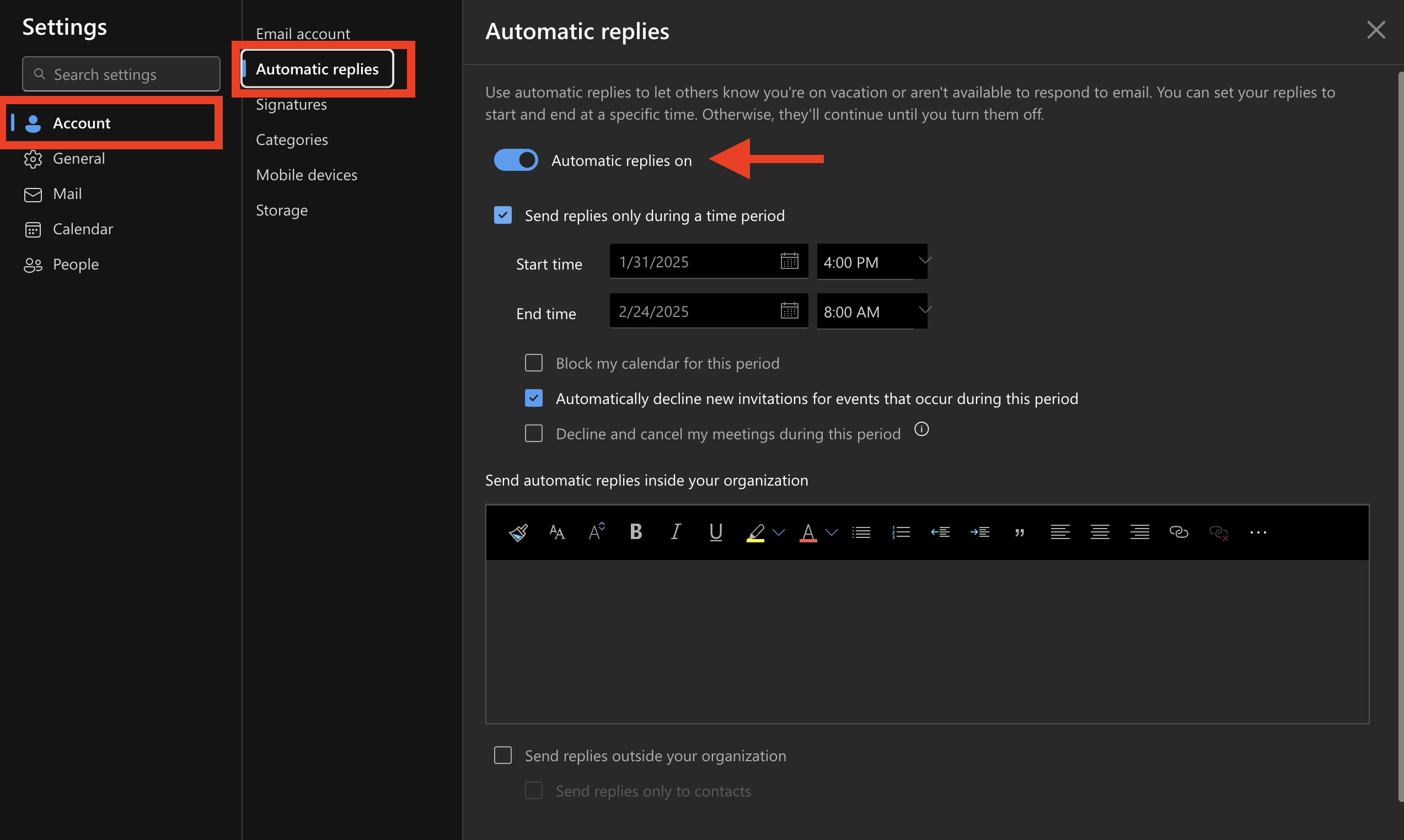The height and width of the screenshot is (840, 1404).
Task: Click the yellow highlight color button
Action: [755, 532]
